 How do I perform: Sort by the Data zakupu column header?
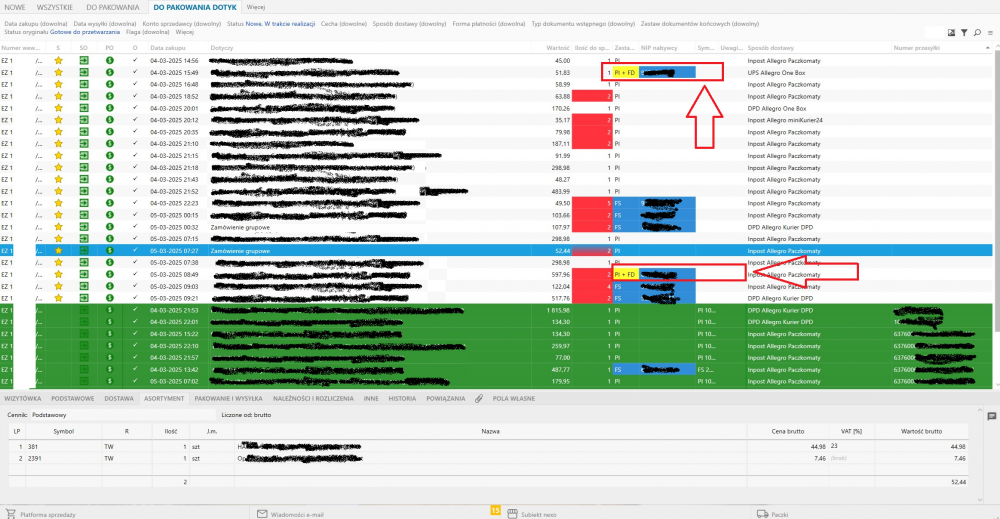pos(167,47)
